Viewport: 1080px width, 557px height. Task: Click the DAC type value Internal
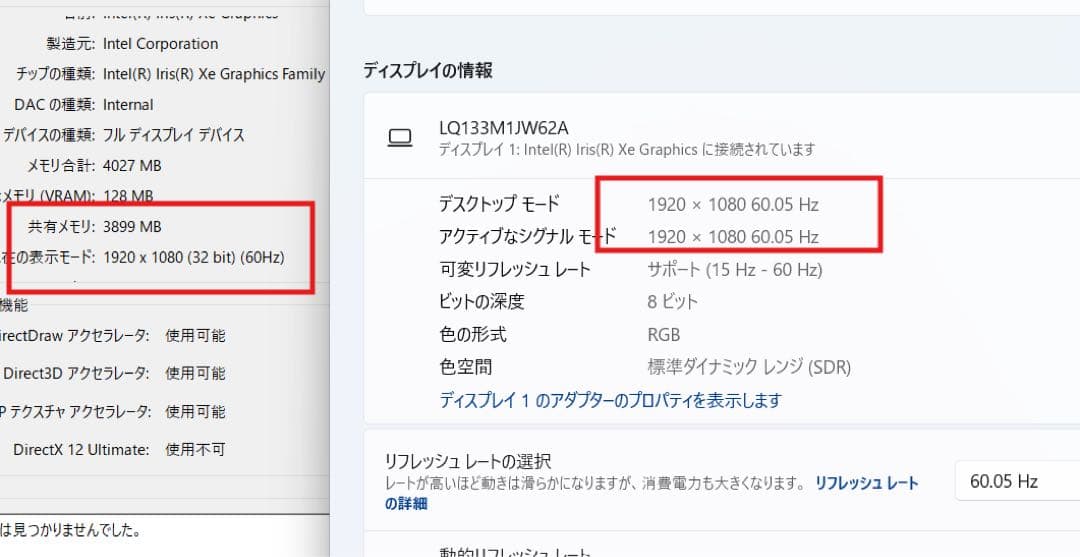128,105
